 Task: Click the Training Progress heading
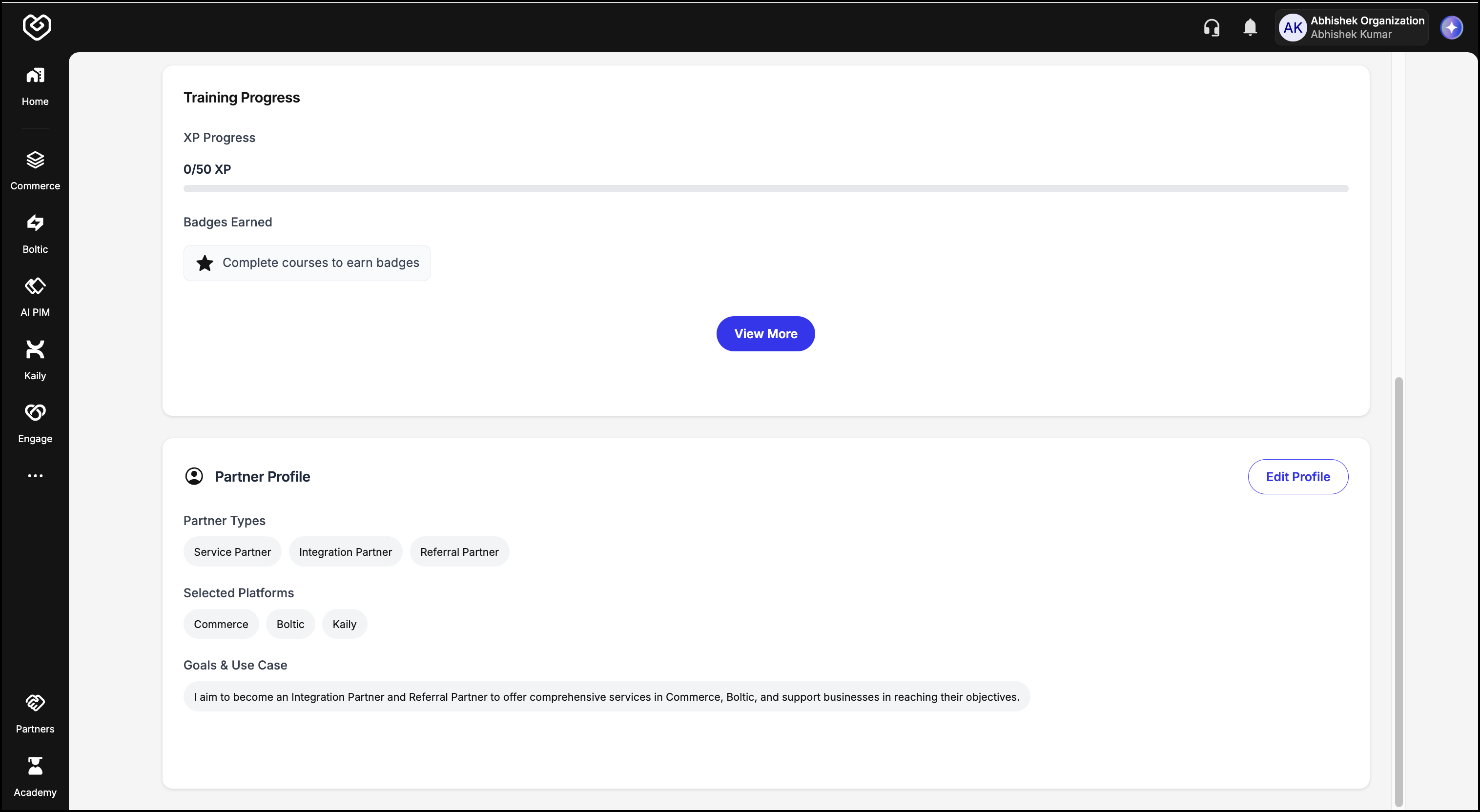pos(241,98)
